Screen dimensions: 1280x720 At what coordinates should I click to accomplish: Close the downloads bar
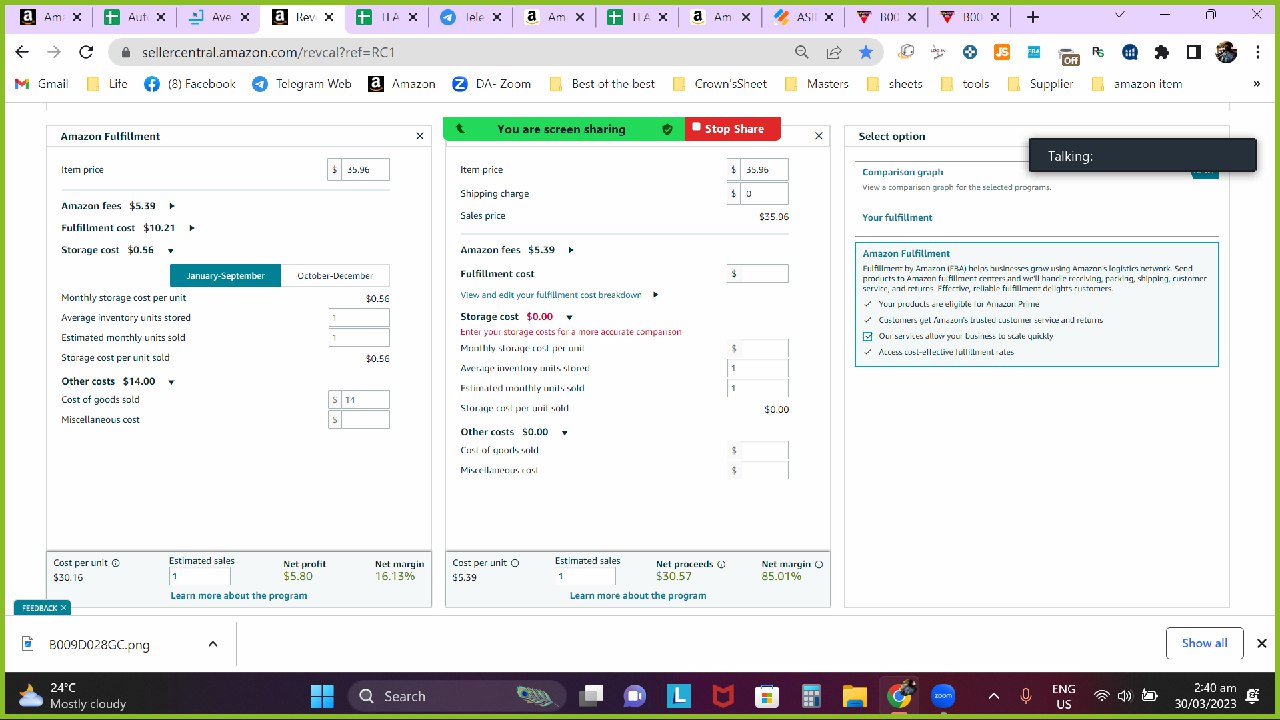pyautogui.click(x=1262, y=643)
